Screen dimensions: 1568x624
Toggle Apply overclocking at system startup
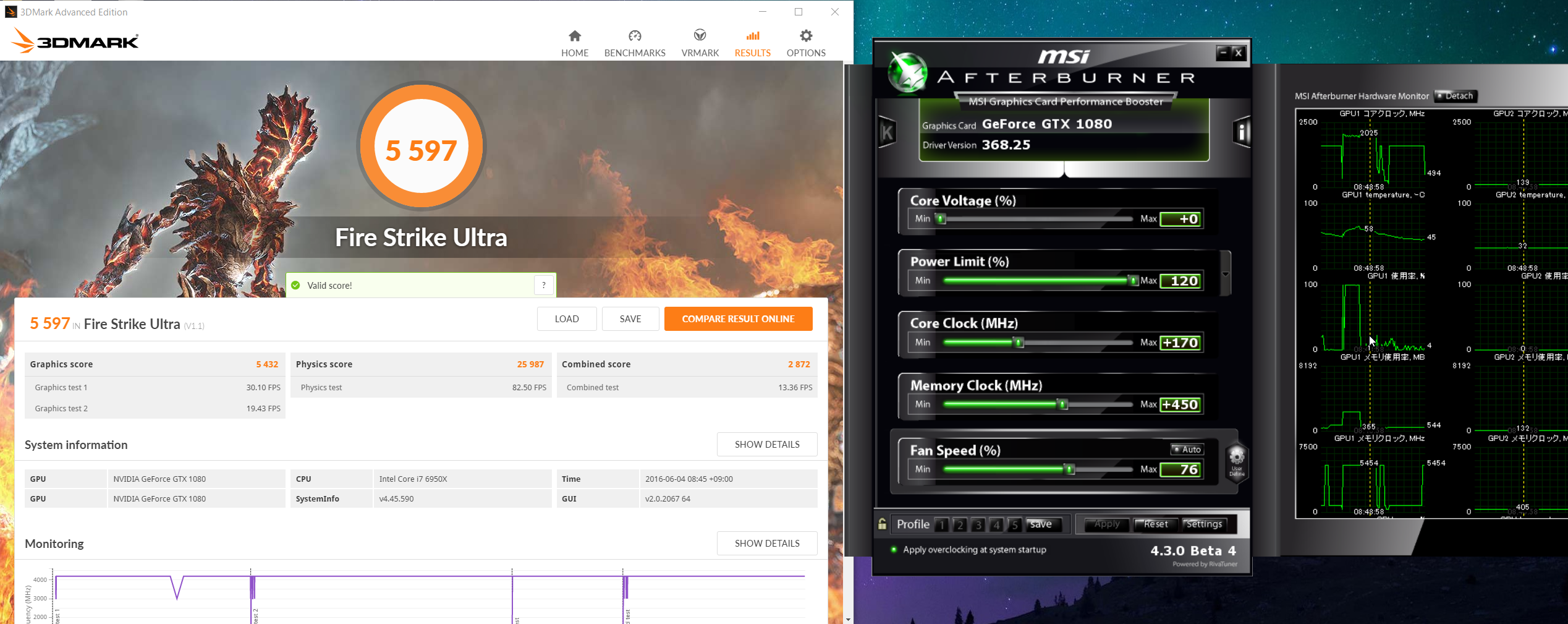893,549
